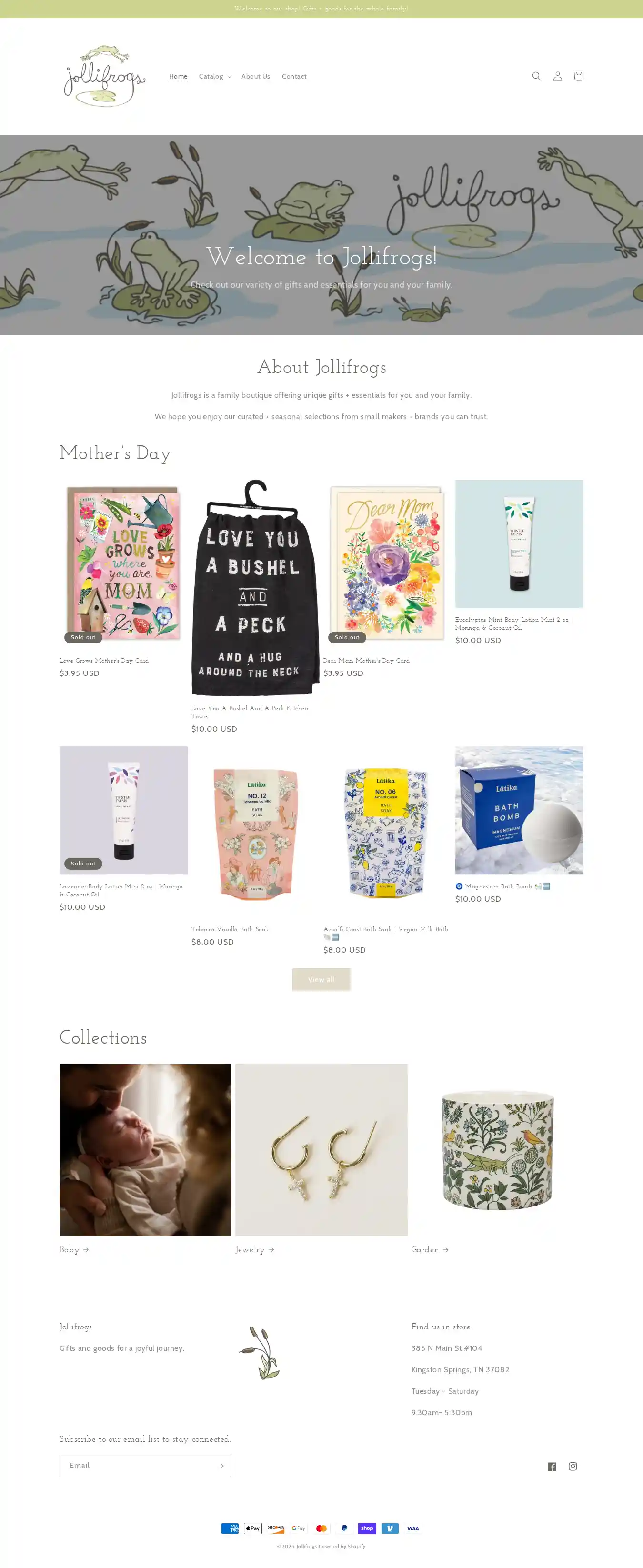Open the About Us menu item

pyautogui.click(x=256, y=76)
